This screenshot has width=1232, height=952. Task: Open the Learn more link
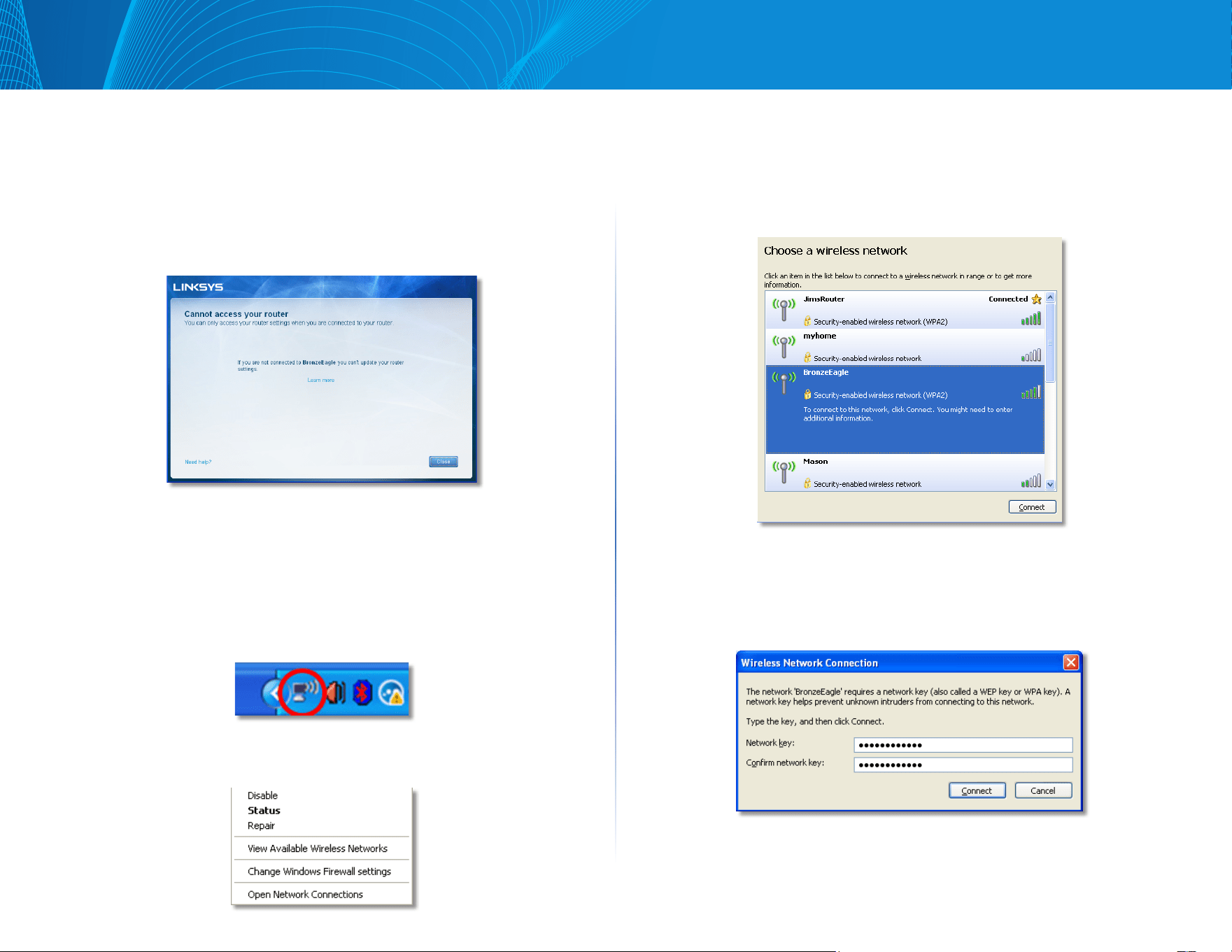click(321, 381)
